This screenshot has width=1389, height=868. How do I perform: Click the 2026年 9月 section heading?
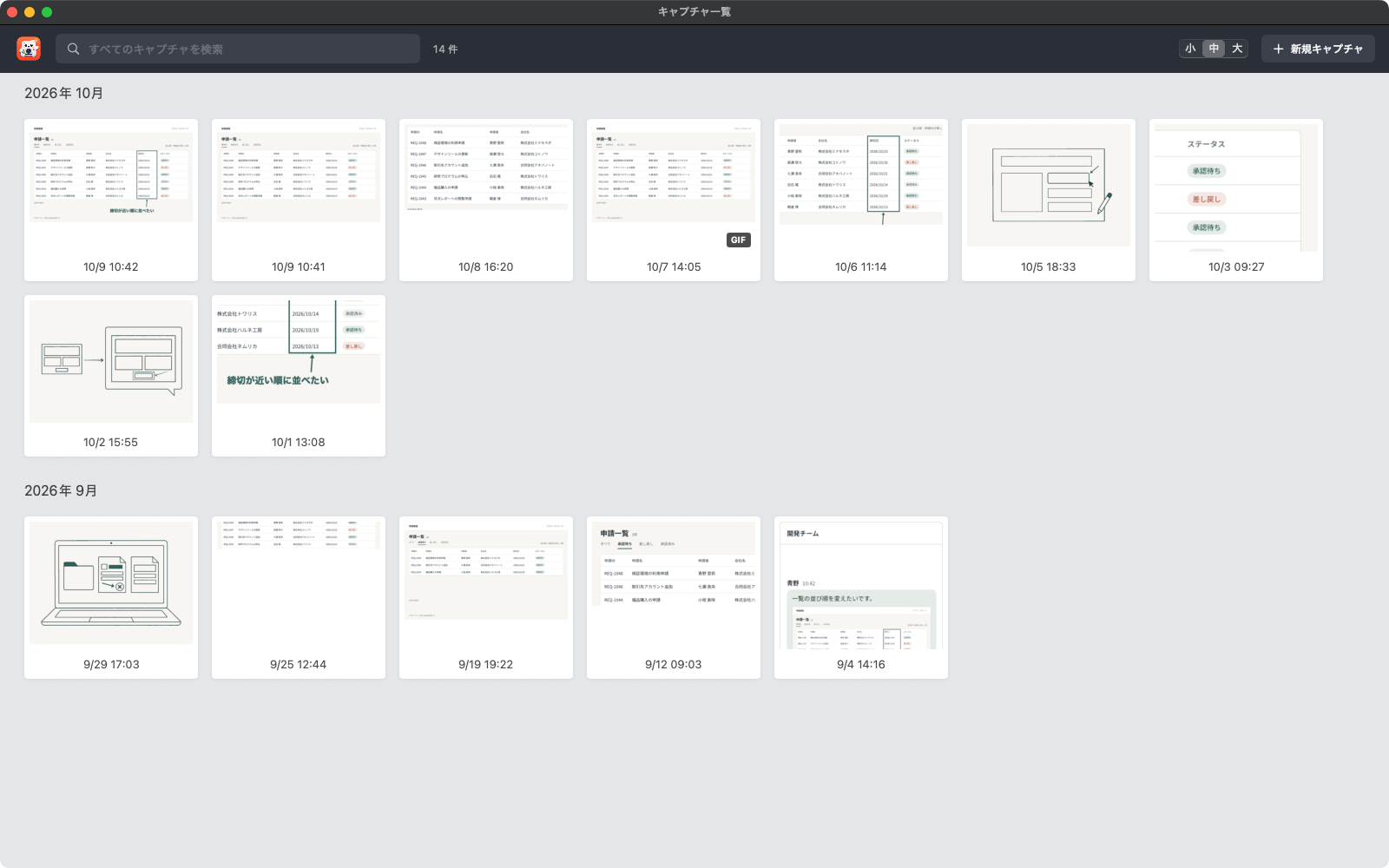[x=61, y=490]
